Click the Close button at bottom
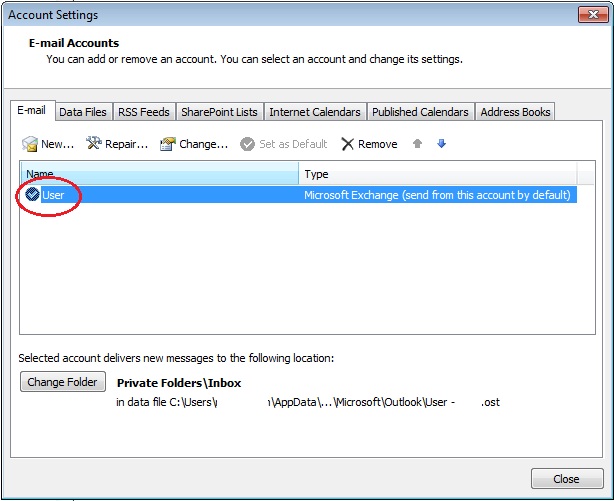The height and width of the screenshot is (501, 614). coord(567,479)
